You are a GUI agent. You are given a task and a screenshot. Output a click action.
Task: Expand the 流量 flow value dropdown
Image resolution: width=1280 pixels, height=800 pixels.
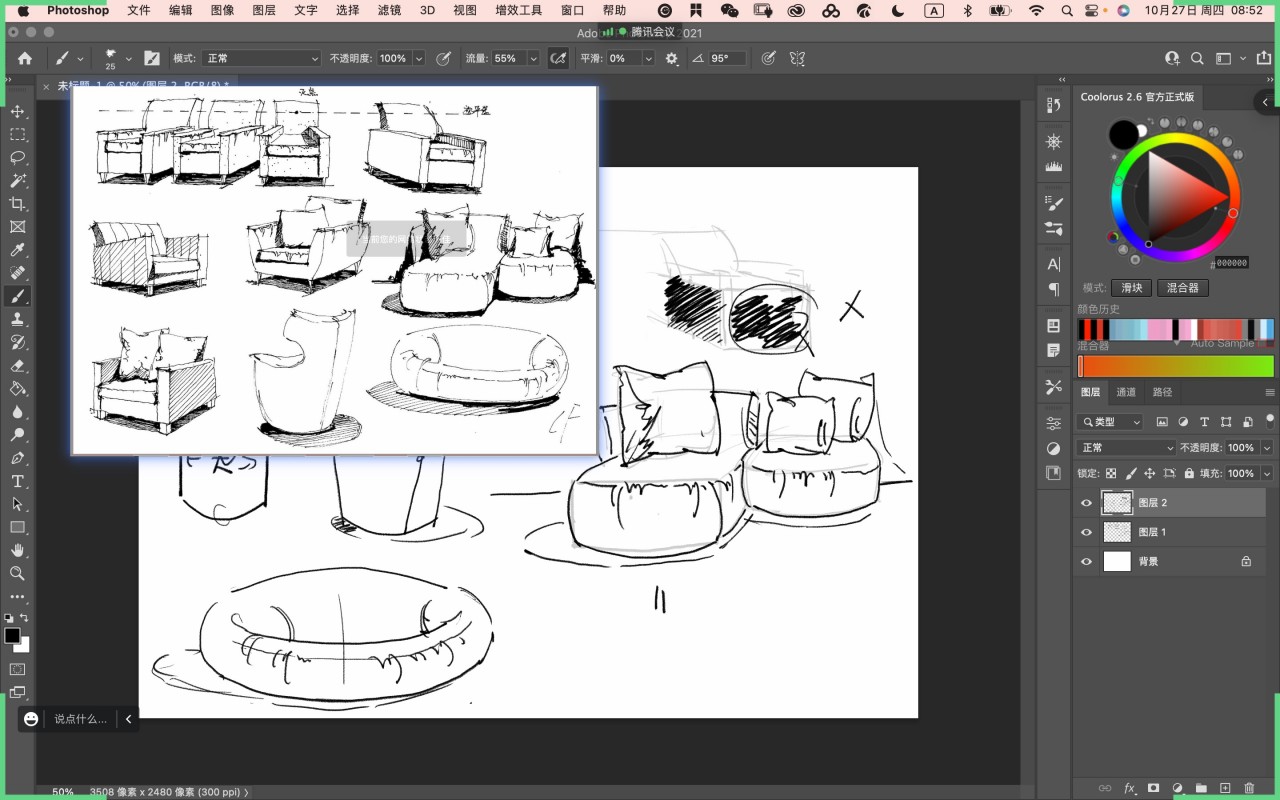tap(533, 59)
